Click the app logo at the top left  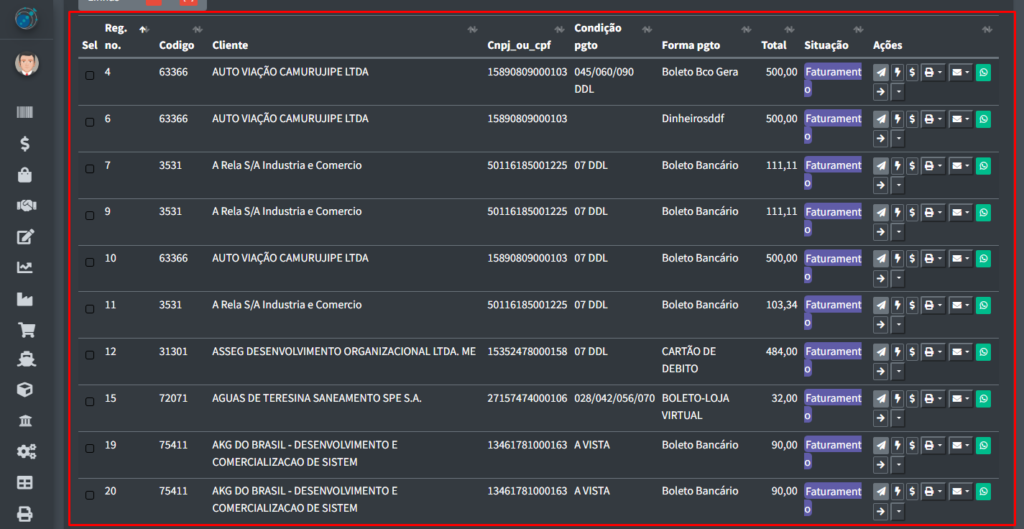click(x=26, y=18)
